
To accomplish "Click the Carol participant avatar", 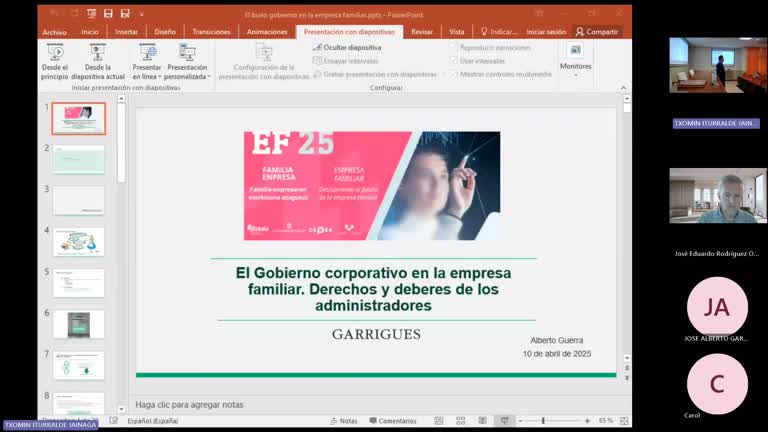I will 717,384.
